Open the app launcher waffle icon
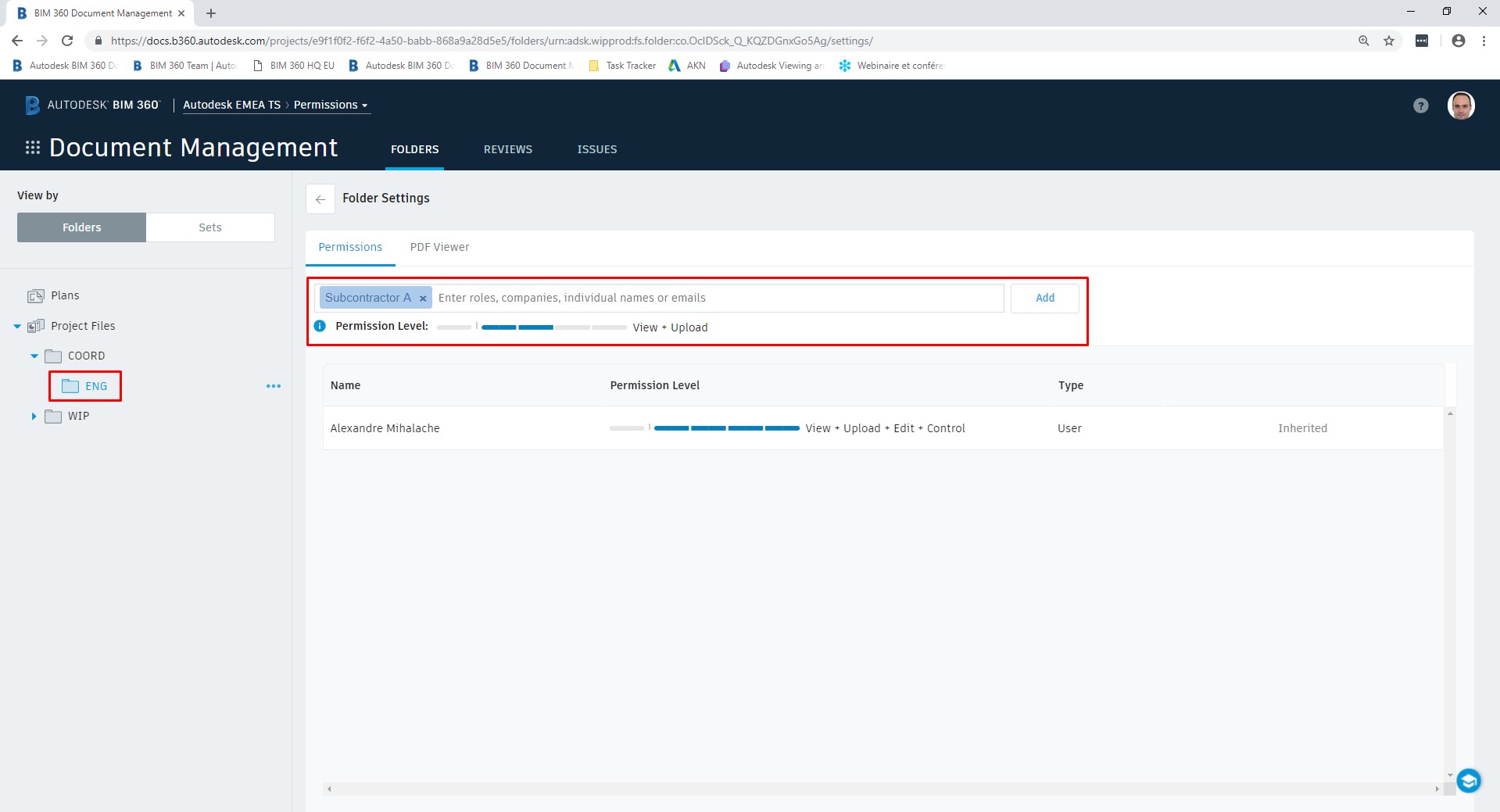 coord(32,147)
